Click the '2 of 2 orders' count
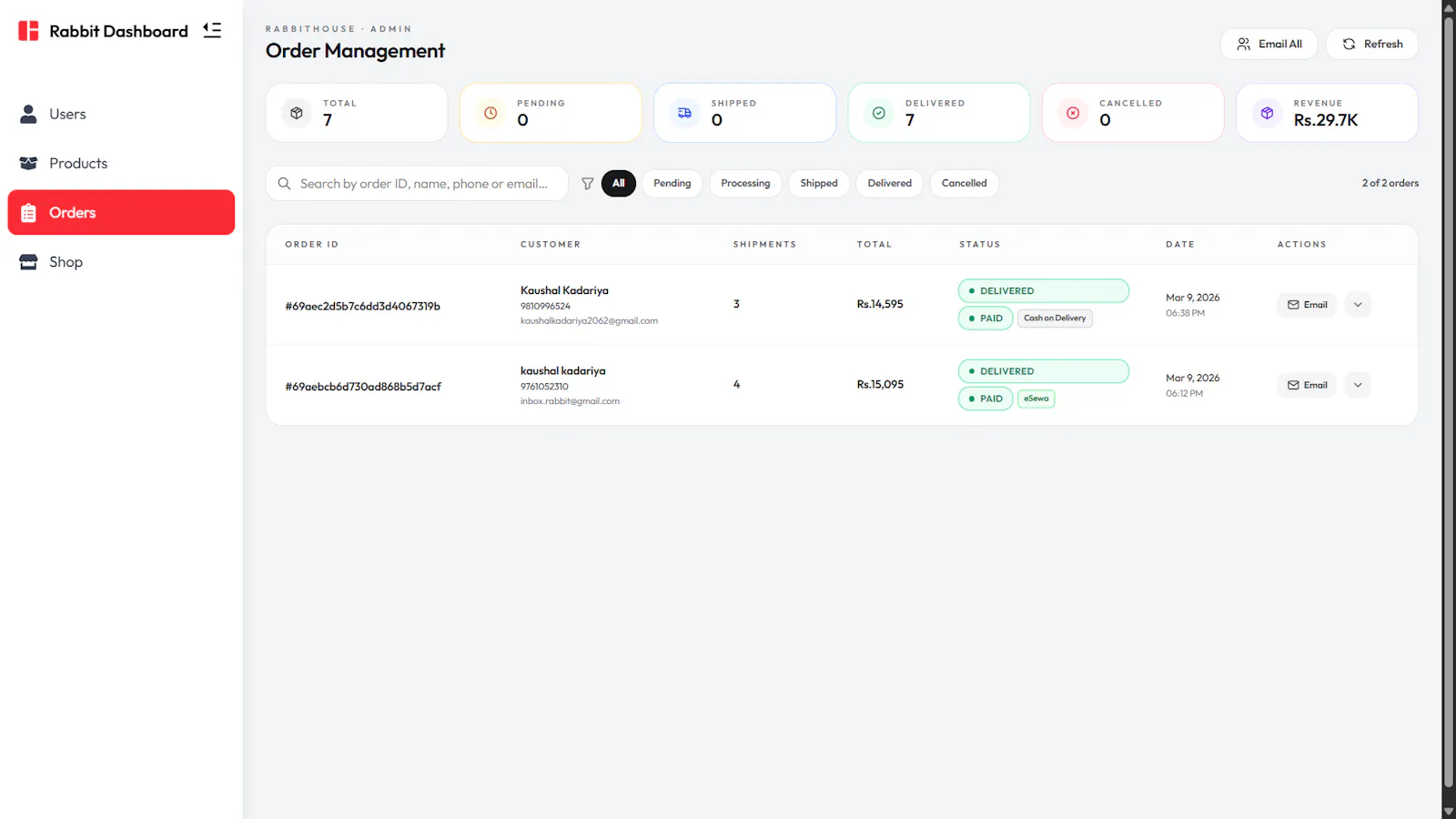This screenshot has width=1456, height=819. [1390, 183]
